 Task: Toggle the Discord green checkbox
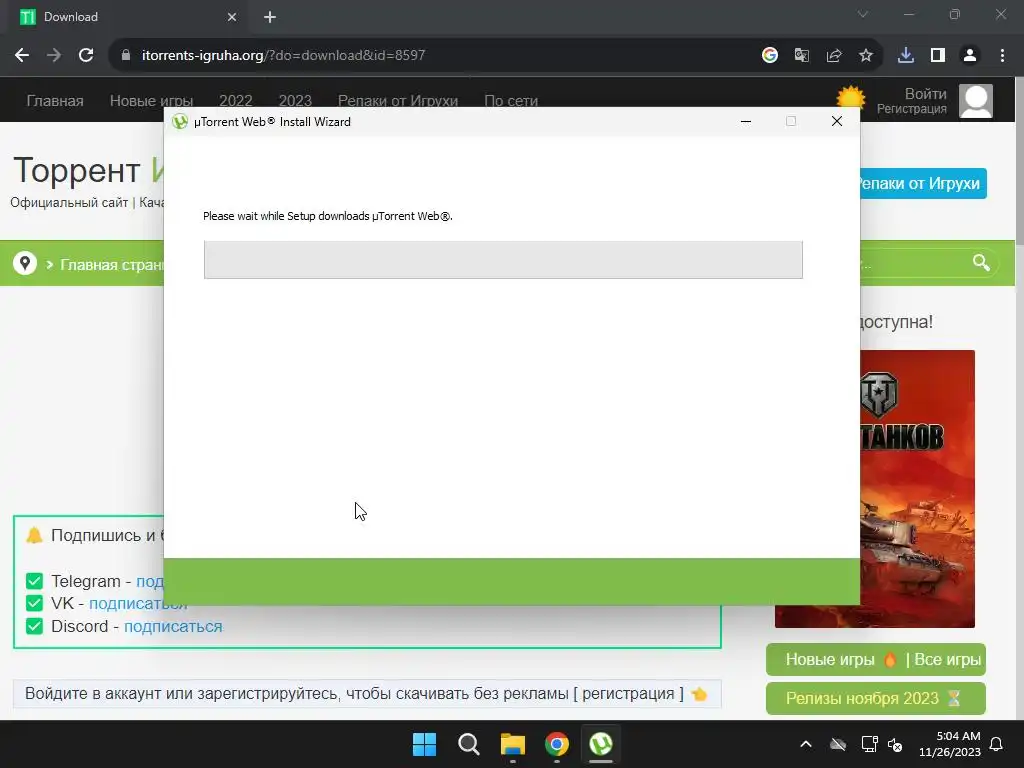[35, 626]
